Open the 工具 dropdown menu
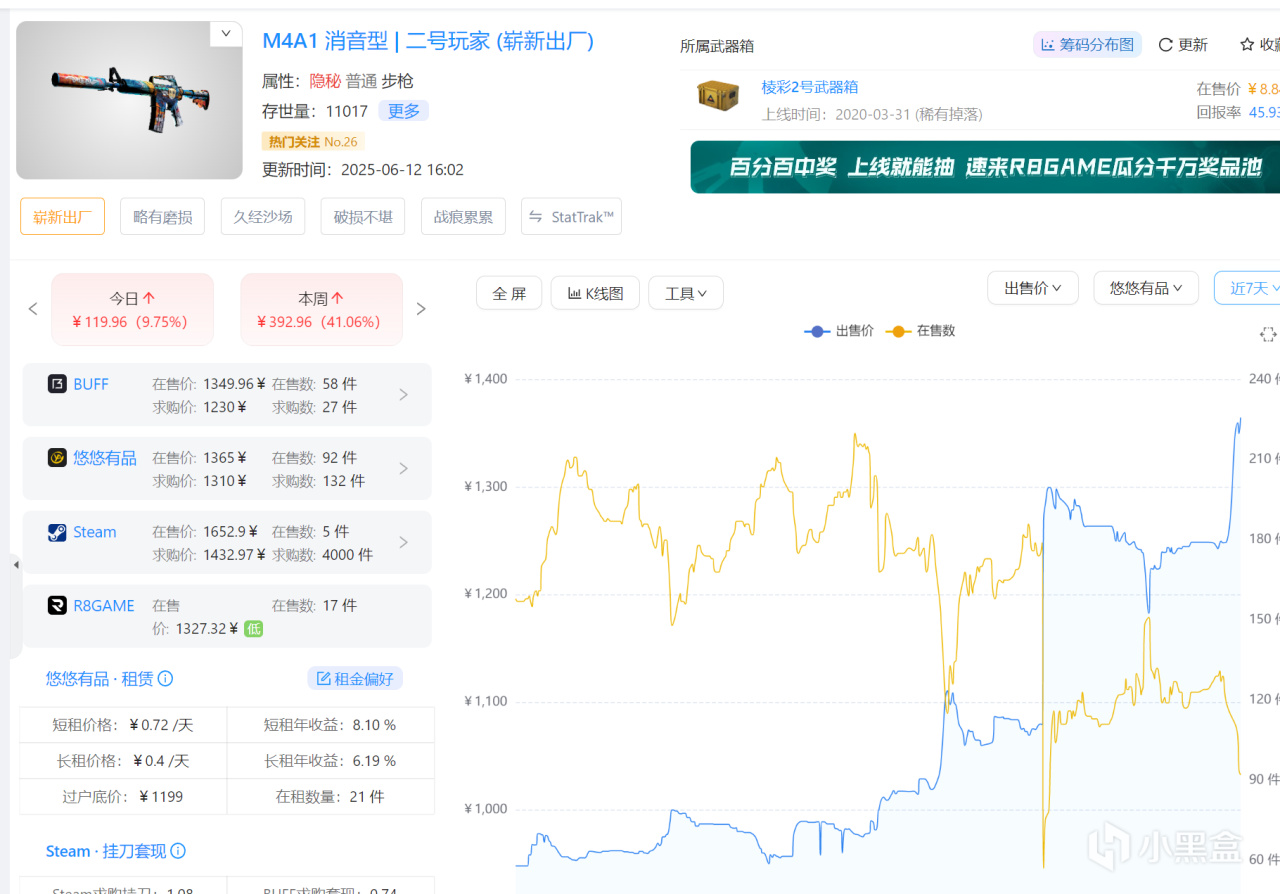1280x894 pixels. [x=686, y=293]
